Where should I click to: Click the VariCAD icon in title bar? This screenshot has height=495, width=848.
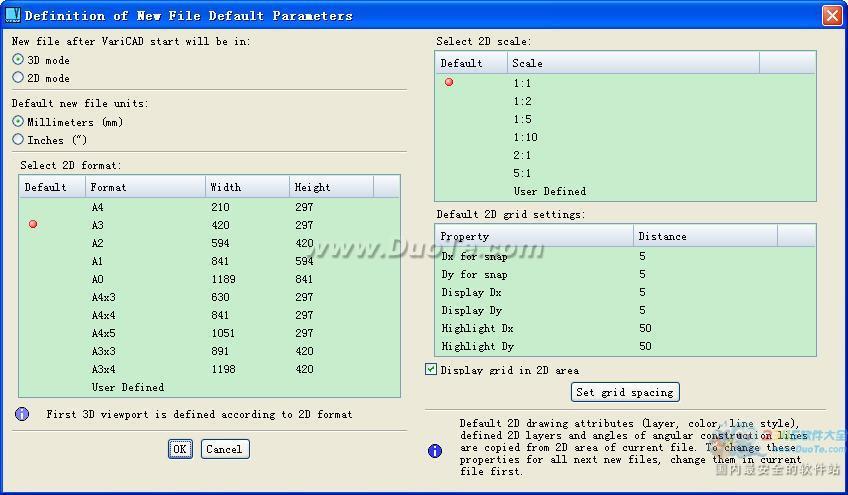(x=12, y=15)
